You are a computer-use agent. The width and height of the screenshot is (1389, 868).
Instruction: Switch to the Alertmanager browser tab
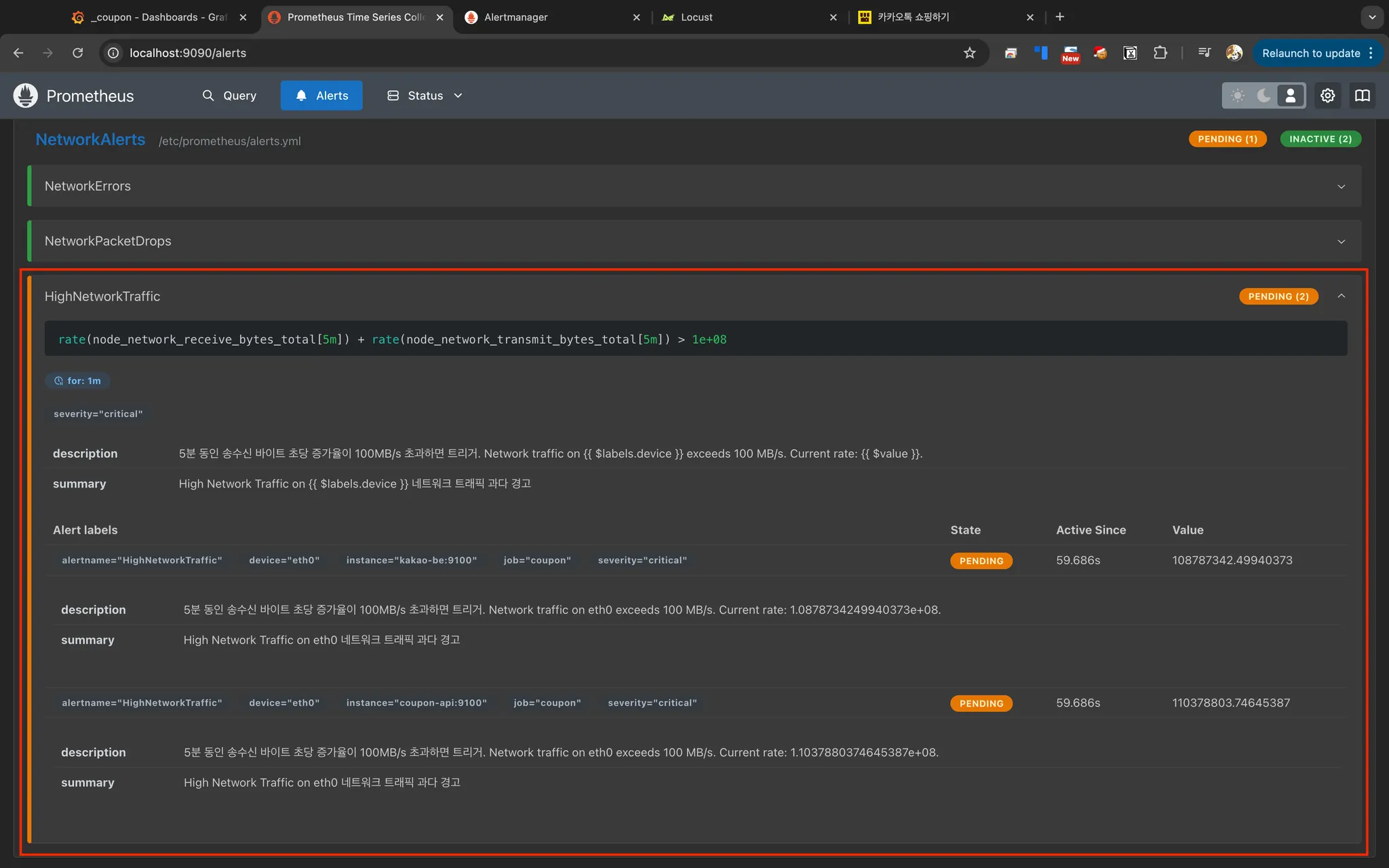(x=515, y=17)
